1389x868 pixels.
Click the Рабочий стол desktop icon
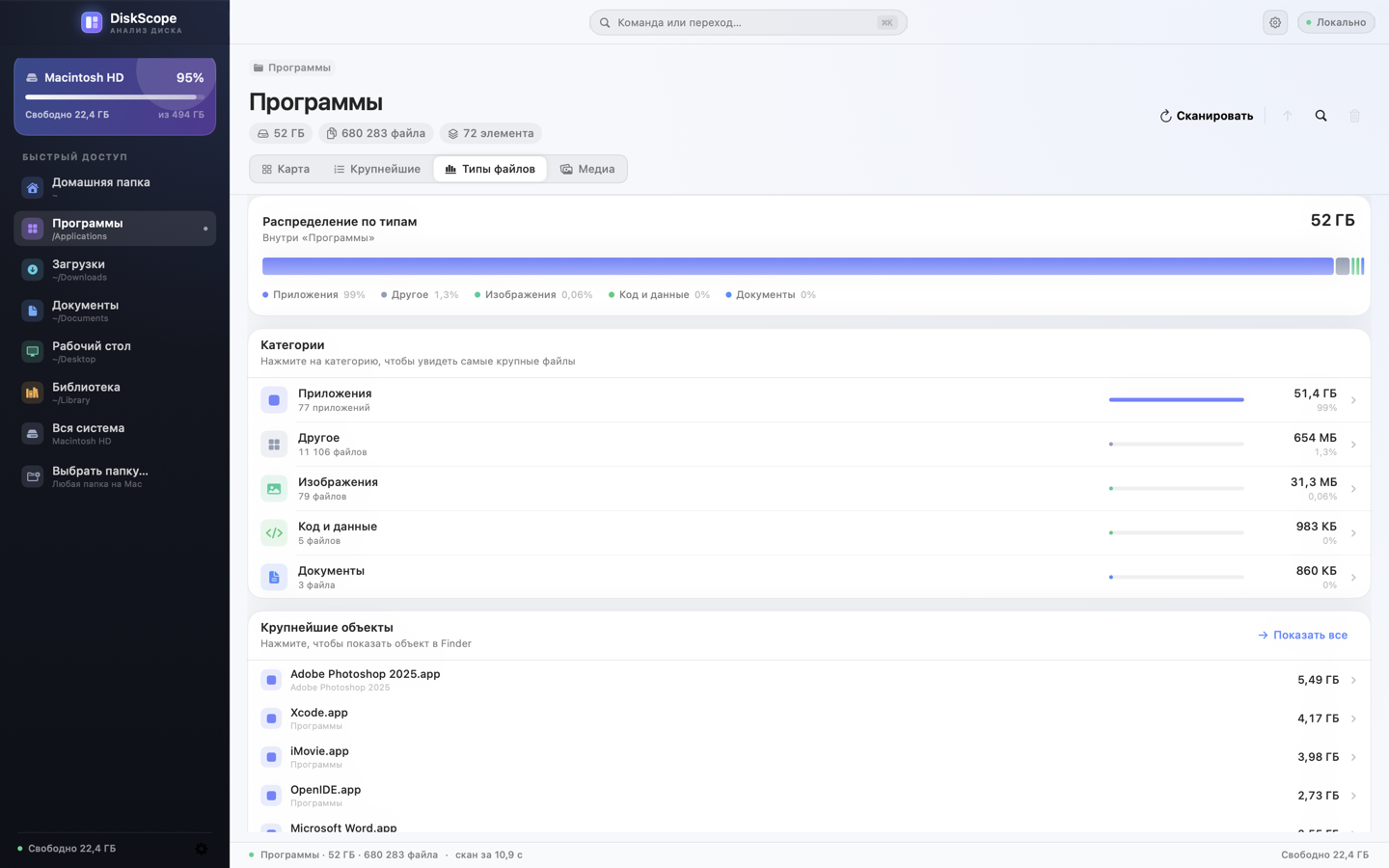click(x=33, y=352)
